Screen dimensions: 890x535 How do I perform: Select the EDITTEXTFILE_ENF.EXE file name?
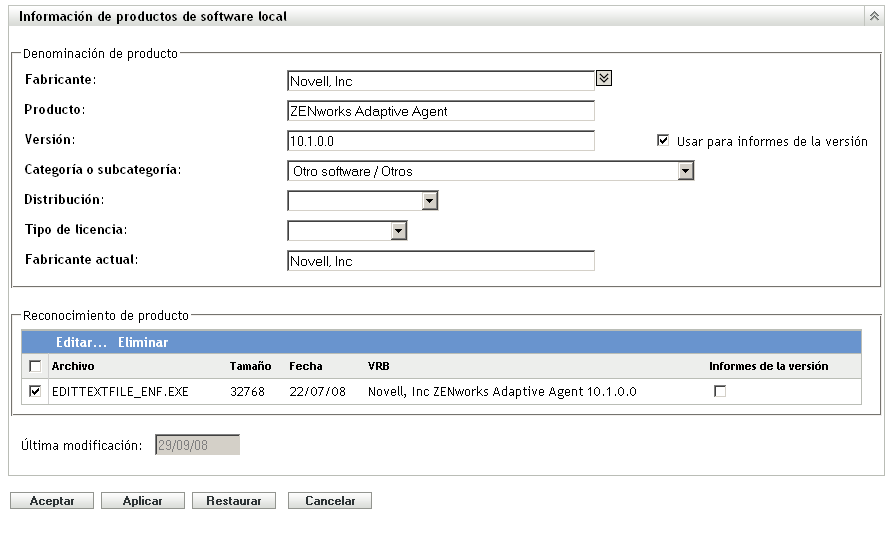point(120,391)
